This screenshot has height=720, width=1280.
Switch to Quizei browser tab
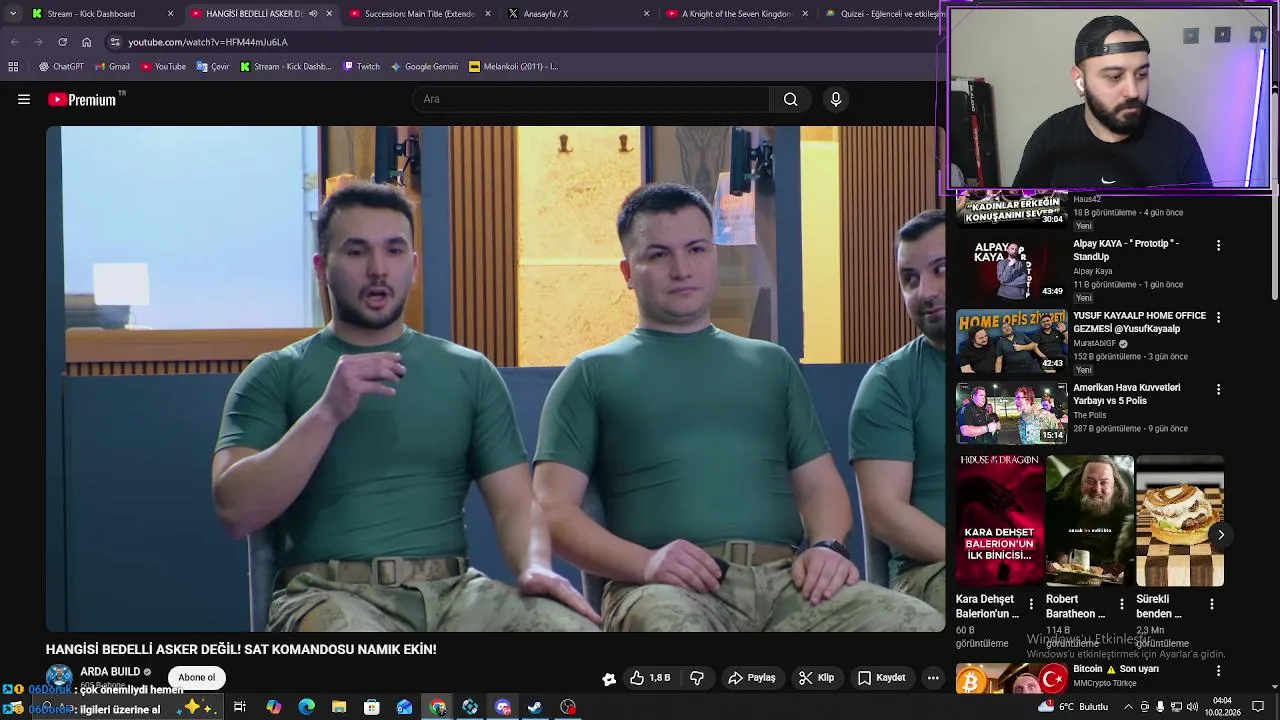pos(885,14)
